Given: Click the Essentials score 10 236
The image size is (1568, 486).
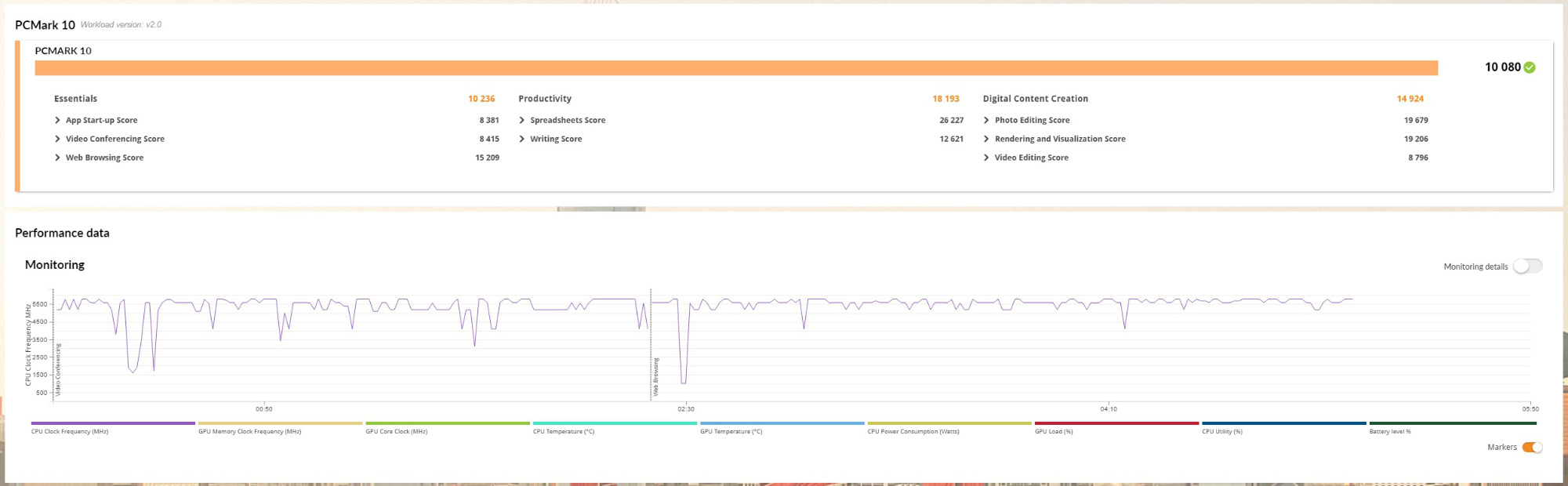Looking at the screenshot, I should coord(481,99).
